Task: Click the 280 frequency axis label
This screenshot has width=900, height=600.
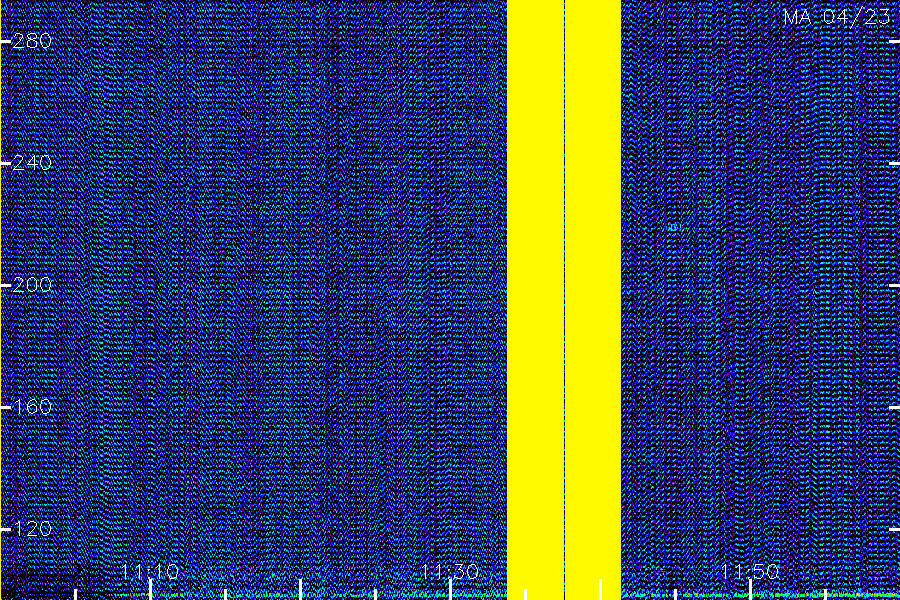Action: point(32,41)
